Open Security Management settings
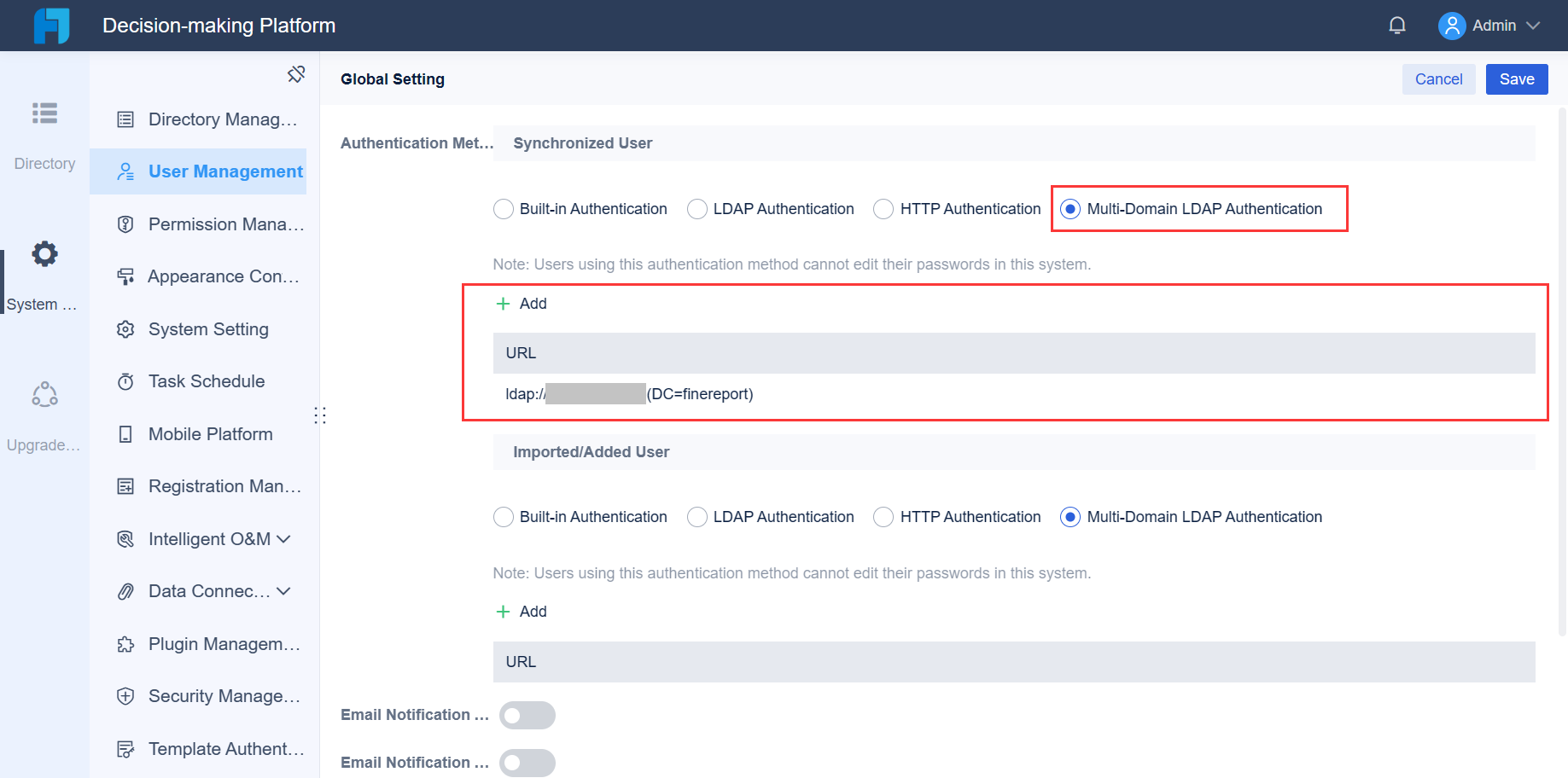Screen dimensions: 1568x778 click(x=224, y=695)
